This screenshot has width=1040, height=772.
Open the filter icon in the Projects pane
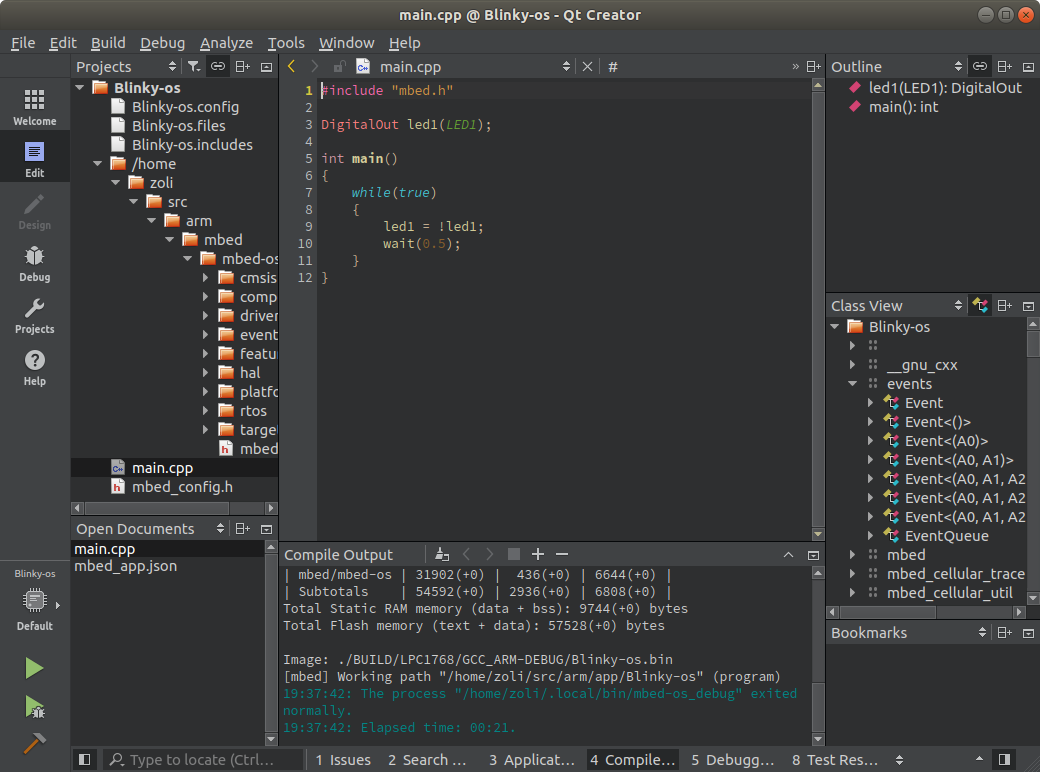[x=194, y=66]
